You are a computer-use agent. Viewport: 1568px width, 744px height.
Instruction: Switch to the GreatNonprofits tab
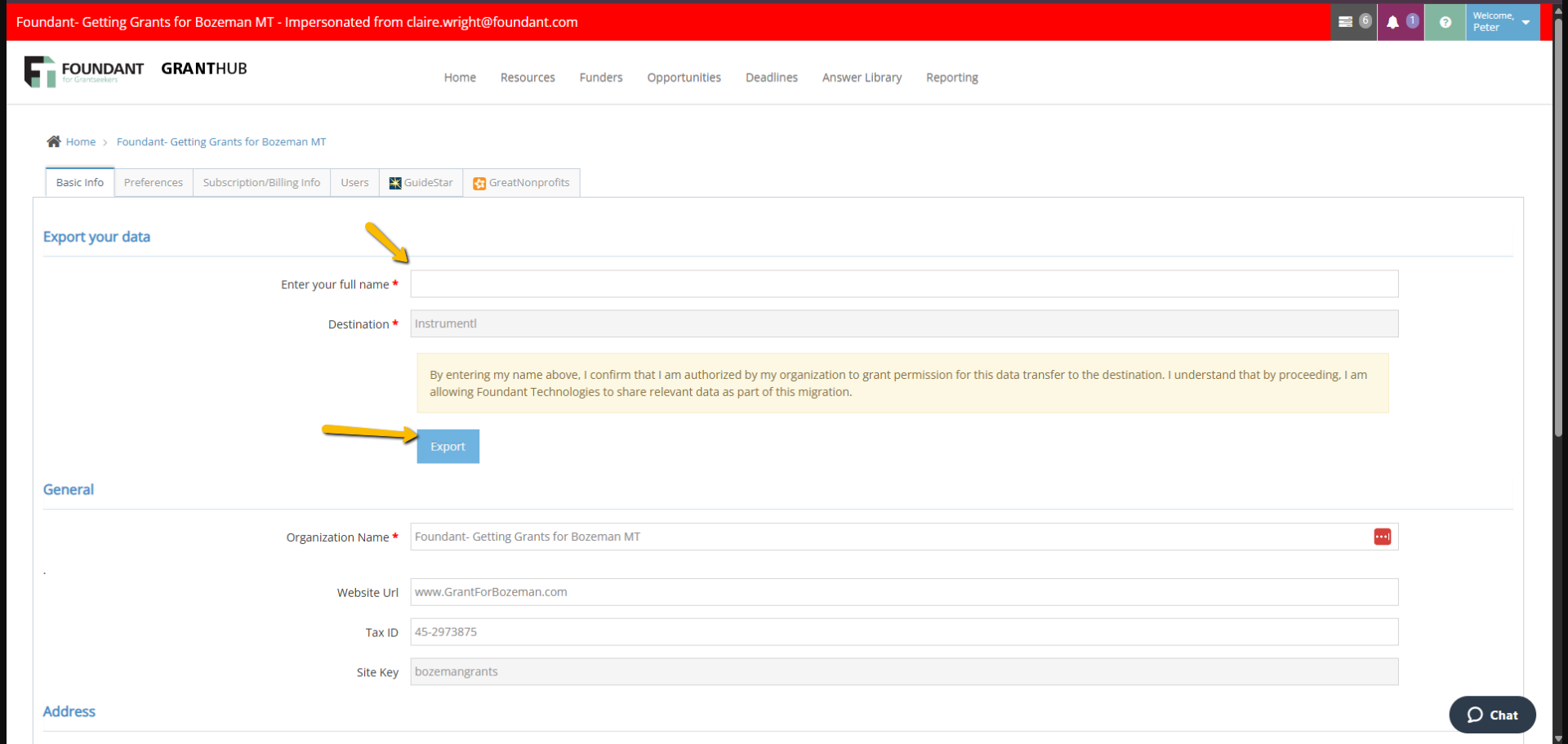(521, 182)
